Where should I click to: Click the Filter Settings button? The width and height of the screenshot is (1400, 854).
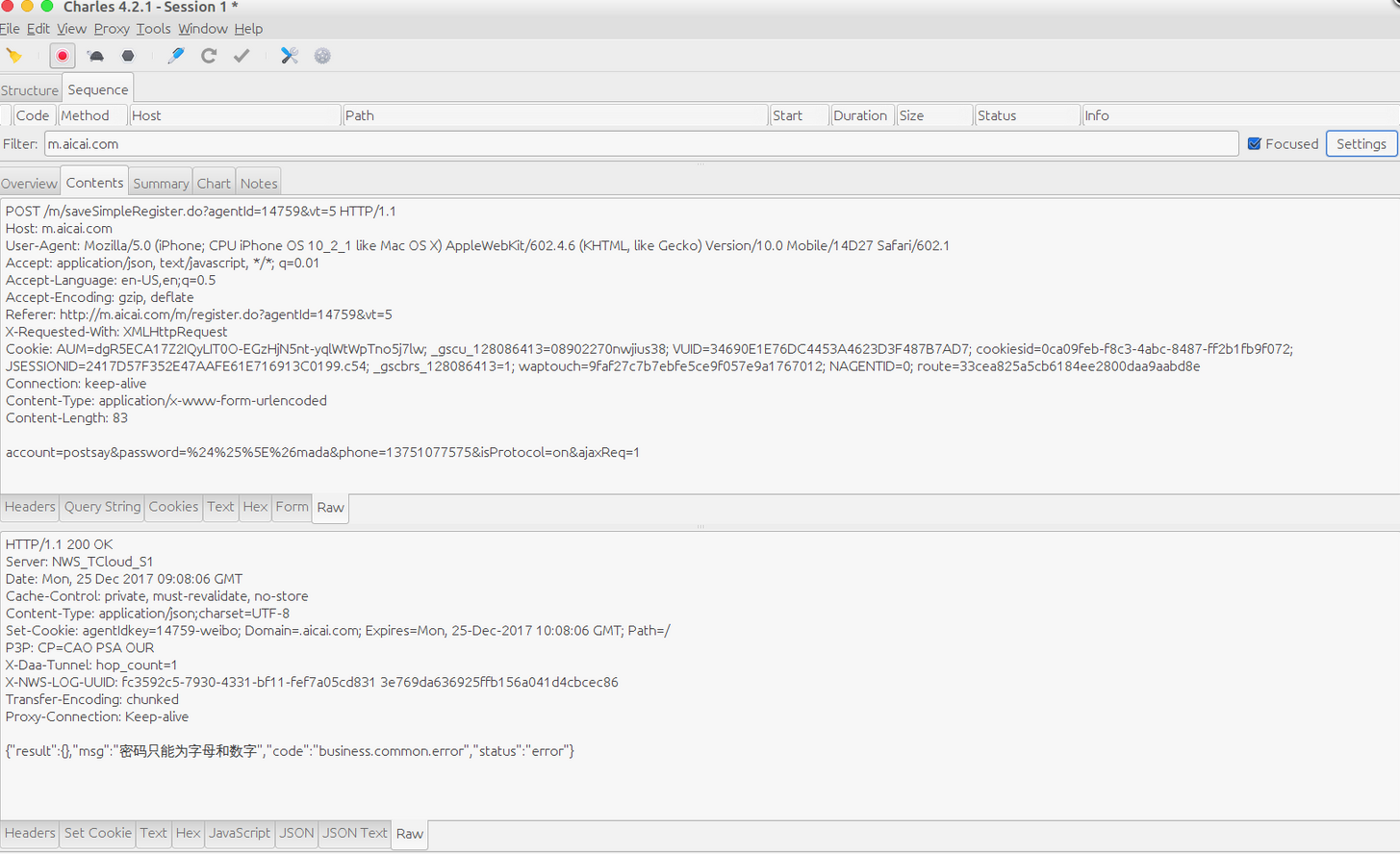pos(1361,144)
